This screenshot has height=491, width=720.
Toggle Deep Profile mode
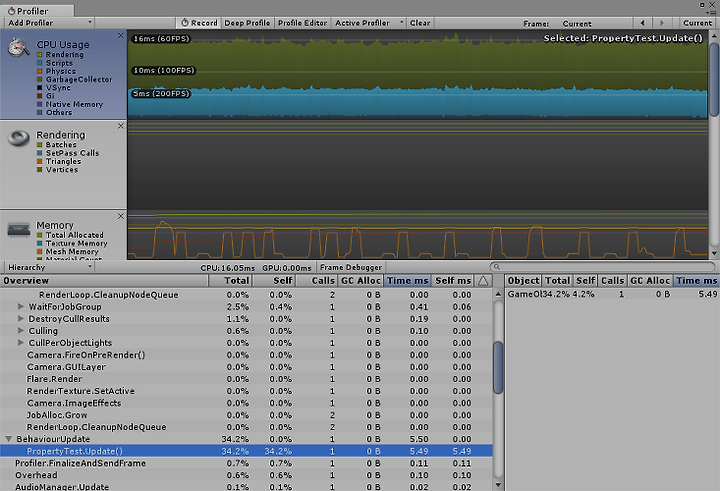[x=248, y=23]
